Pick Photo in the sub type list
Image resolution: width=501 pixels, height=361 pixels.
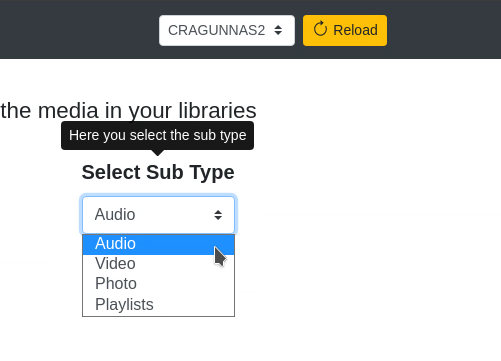point(158,284)
